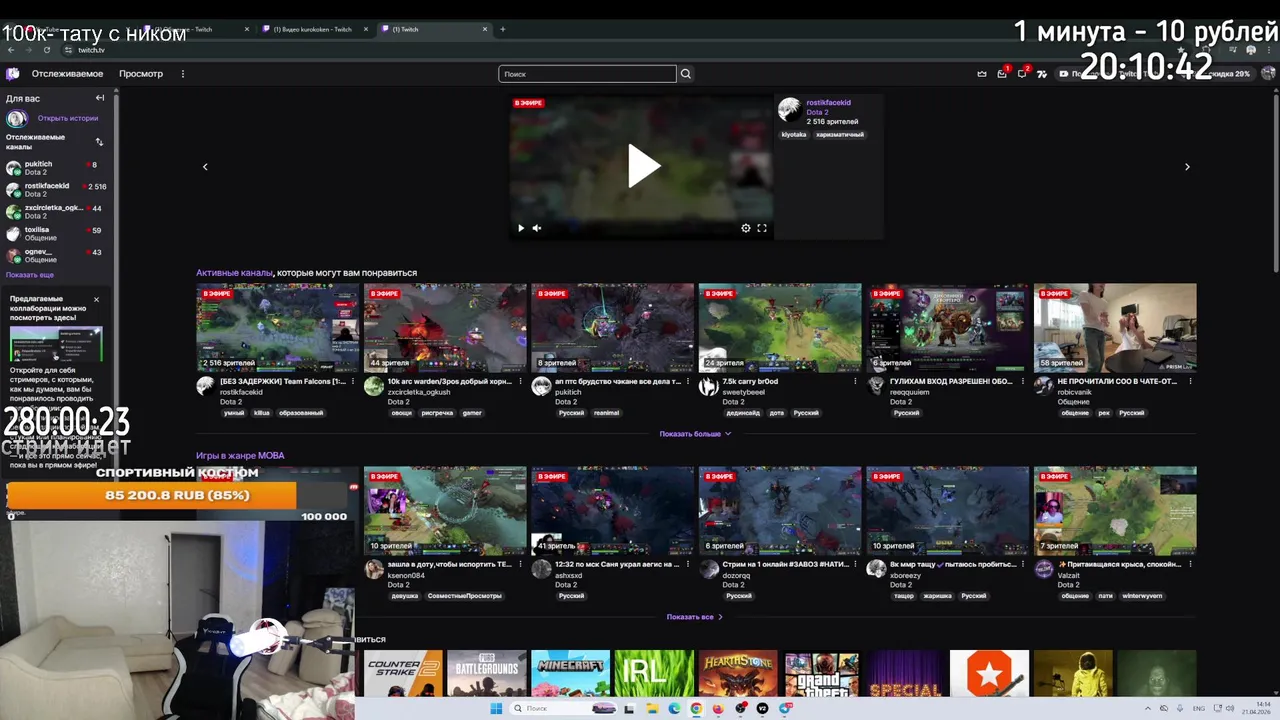Open the notifications inbox icon

click(1002, 73)
